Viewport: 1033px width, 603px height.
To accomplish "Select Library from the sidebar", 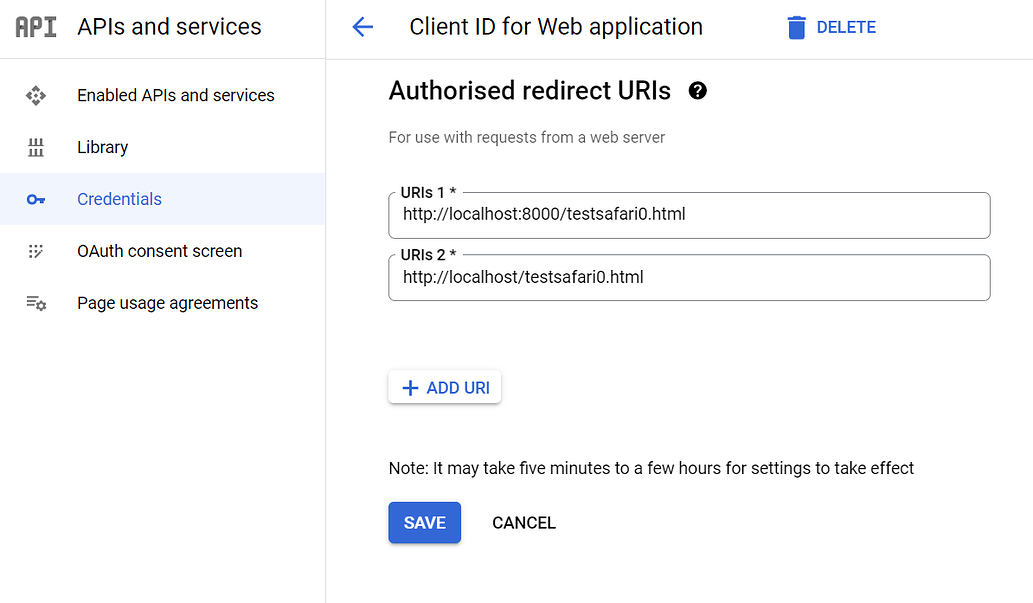I will click(x=102, y=148).
